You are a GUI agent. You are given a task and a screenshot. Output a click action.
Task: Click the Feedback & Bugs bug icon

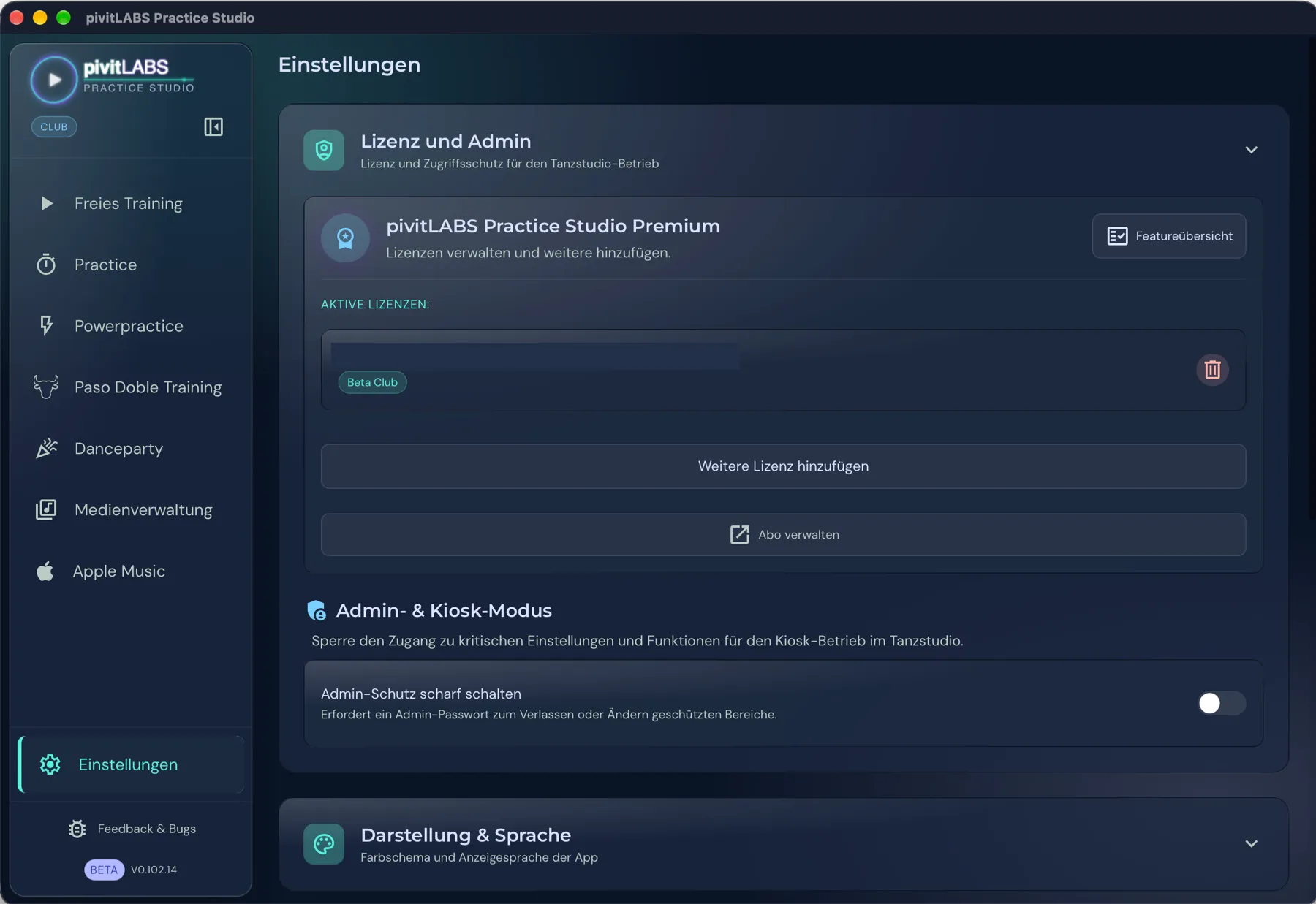coord(77,829)
